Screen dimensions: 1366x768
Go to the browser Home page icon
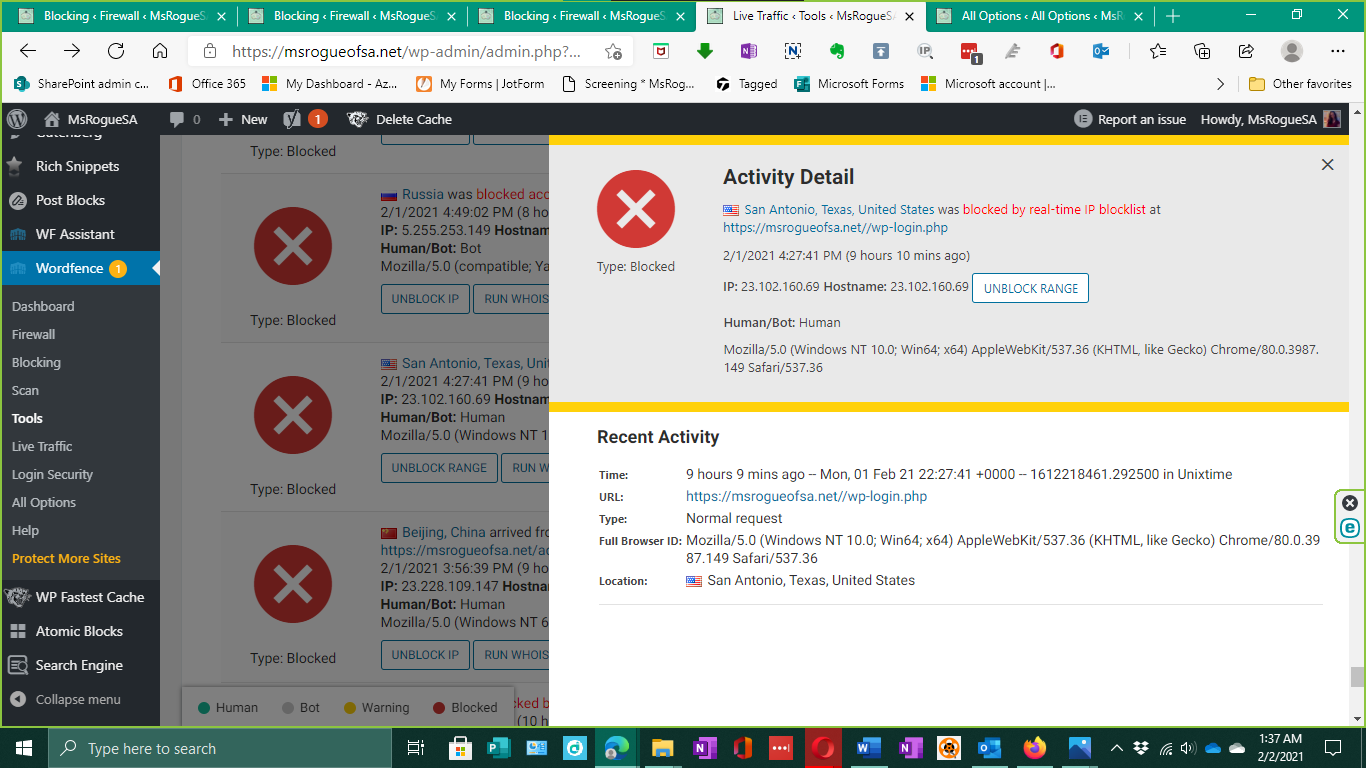160,51
